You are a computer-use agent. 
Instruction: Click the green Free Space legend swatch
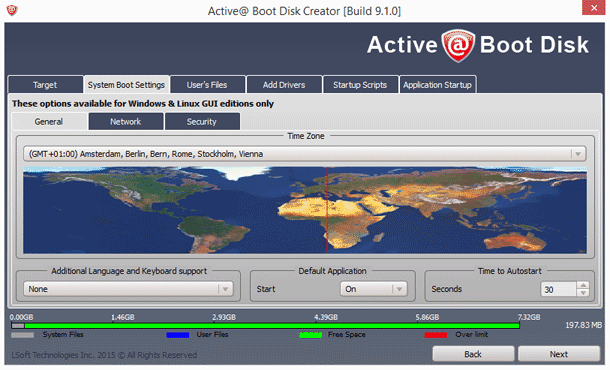(x=310, y=335)
